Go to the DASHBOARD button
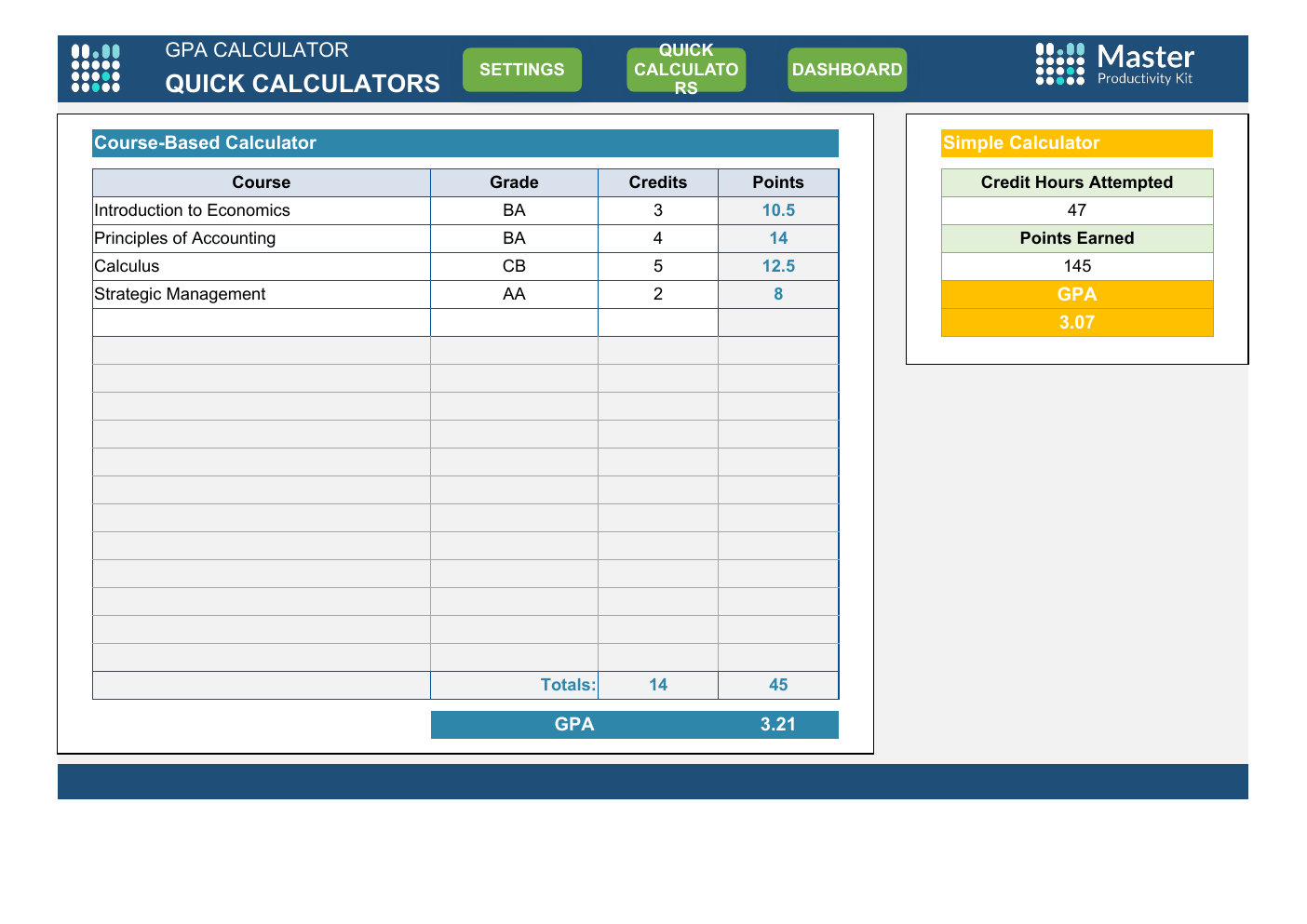The width and height of the screenshot is (1307, 924). (x=847, y=70)
